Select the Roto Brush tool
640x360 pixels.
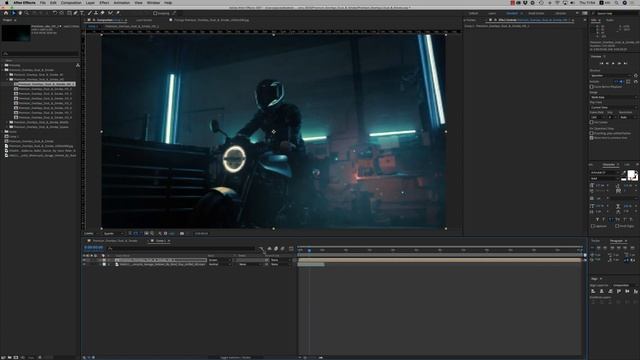click(x=110, y=13)
